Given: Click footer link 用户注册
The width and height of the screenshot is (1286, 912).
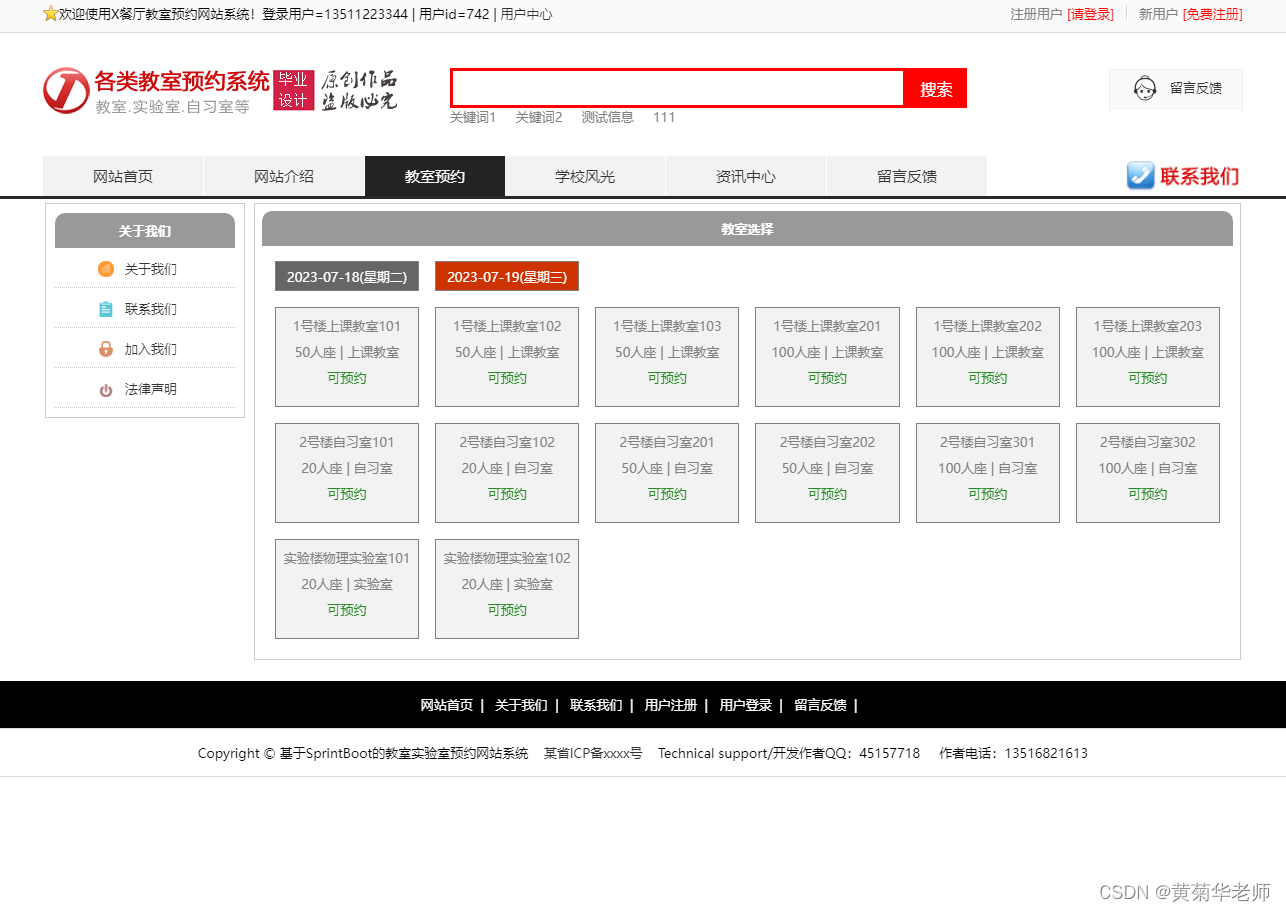Looking at the screenshot, I should 671,705.
